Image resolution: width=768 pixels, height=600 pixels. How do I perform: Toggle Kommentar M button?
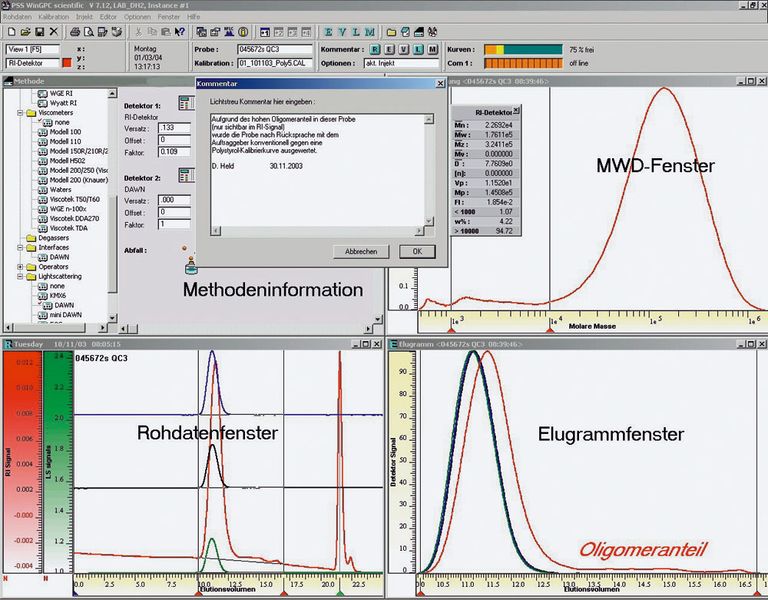432,49
